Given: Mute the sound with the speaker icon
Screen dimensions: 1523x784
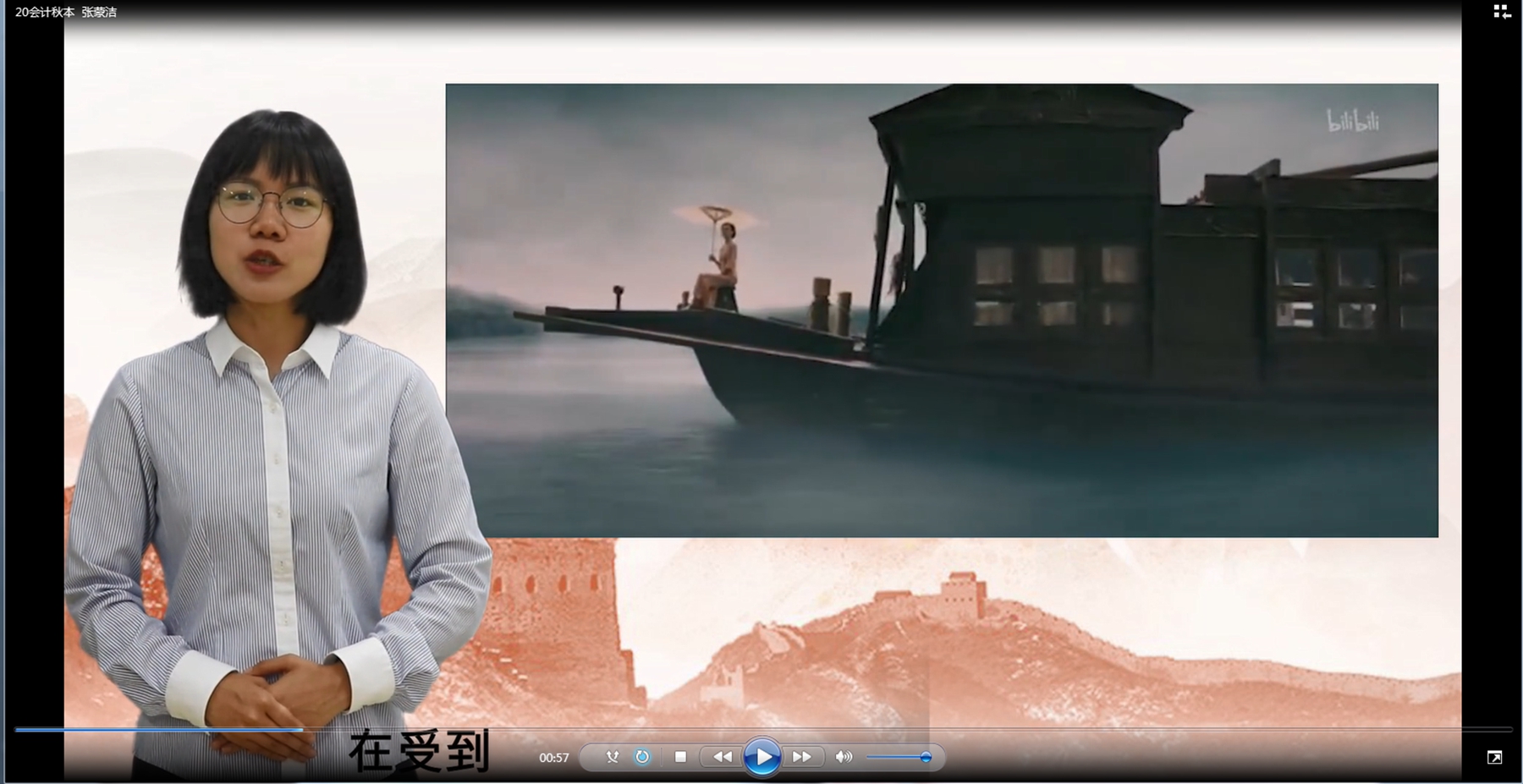Looking at the screenshot, I should point(844,757).
